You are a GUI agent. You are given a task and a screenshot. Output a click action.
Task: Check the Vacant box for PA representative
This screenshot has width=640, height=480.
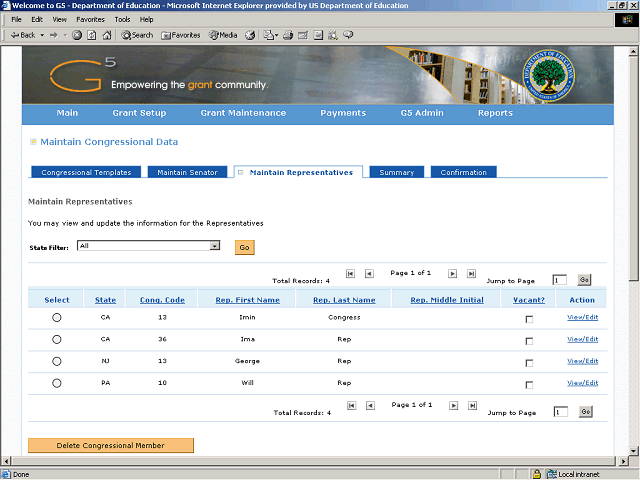coord(529,384)
